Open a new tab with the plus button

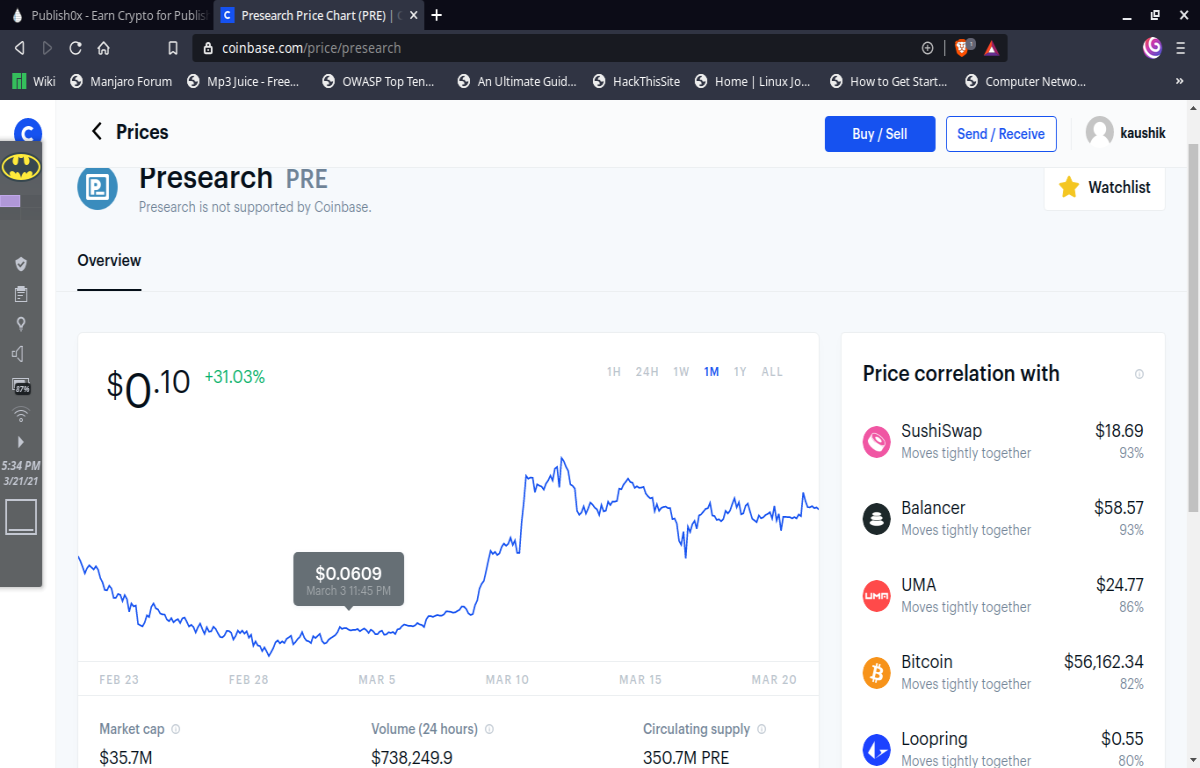pos(436,15)
